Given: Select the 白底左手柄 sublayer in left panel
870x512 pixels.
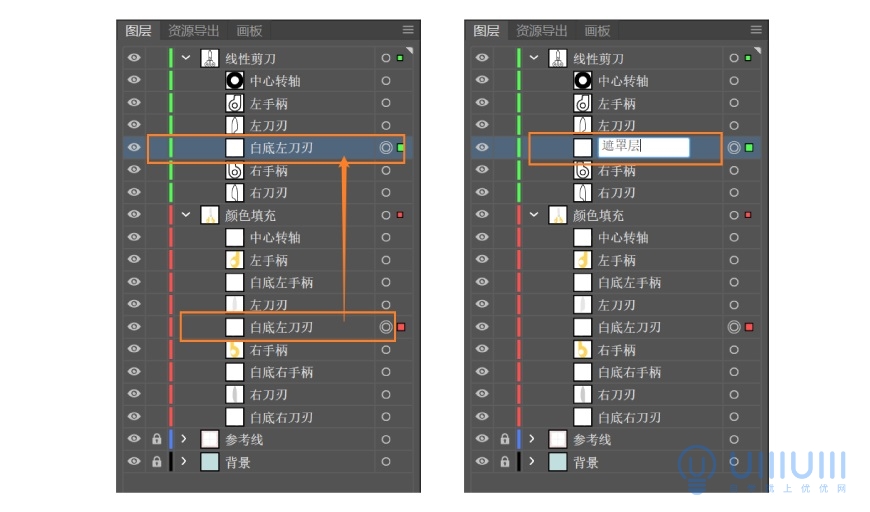Looking at the screenshot, I should (281, 282).
